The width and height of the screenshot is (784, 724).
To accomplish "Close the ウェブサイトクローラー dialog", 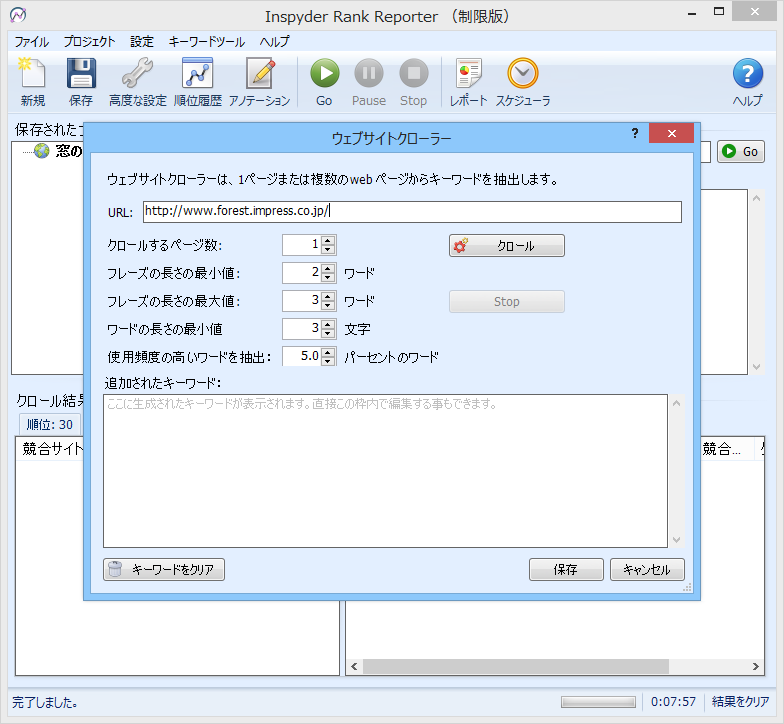I will [x=672, y=133].
